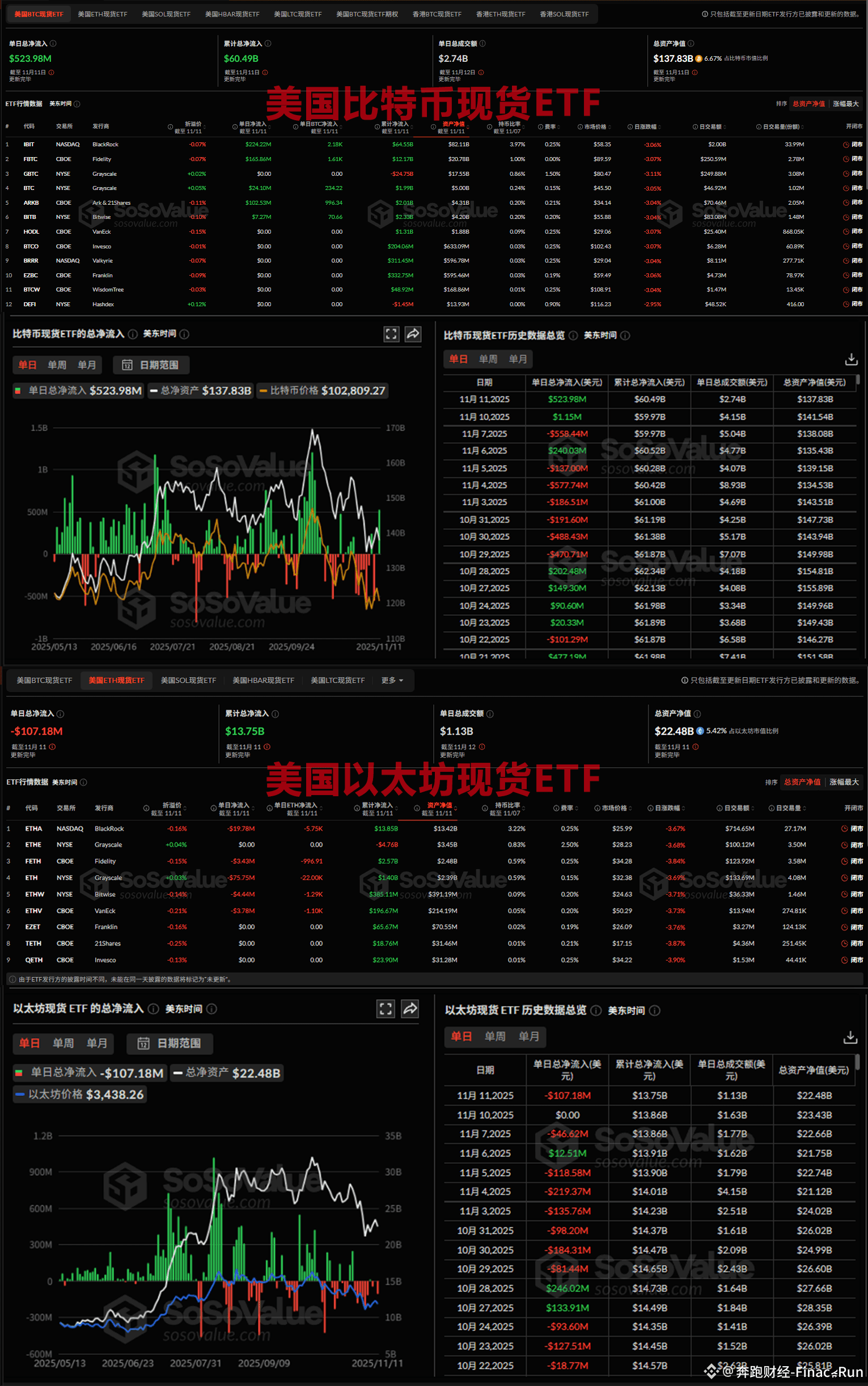Click info icon beside $2.74B 单日总成交额 label
This screenshot has height=1386, width=868.
[482, 44]
